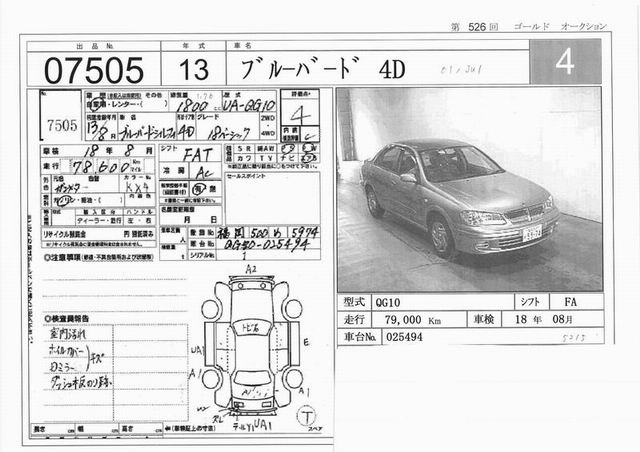
Task: Click the handwritten mileage 78,600
Action: tap(101, 167)
